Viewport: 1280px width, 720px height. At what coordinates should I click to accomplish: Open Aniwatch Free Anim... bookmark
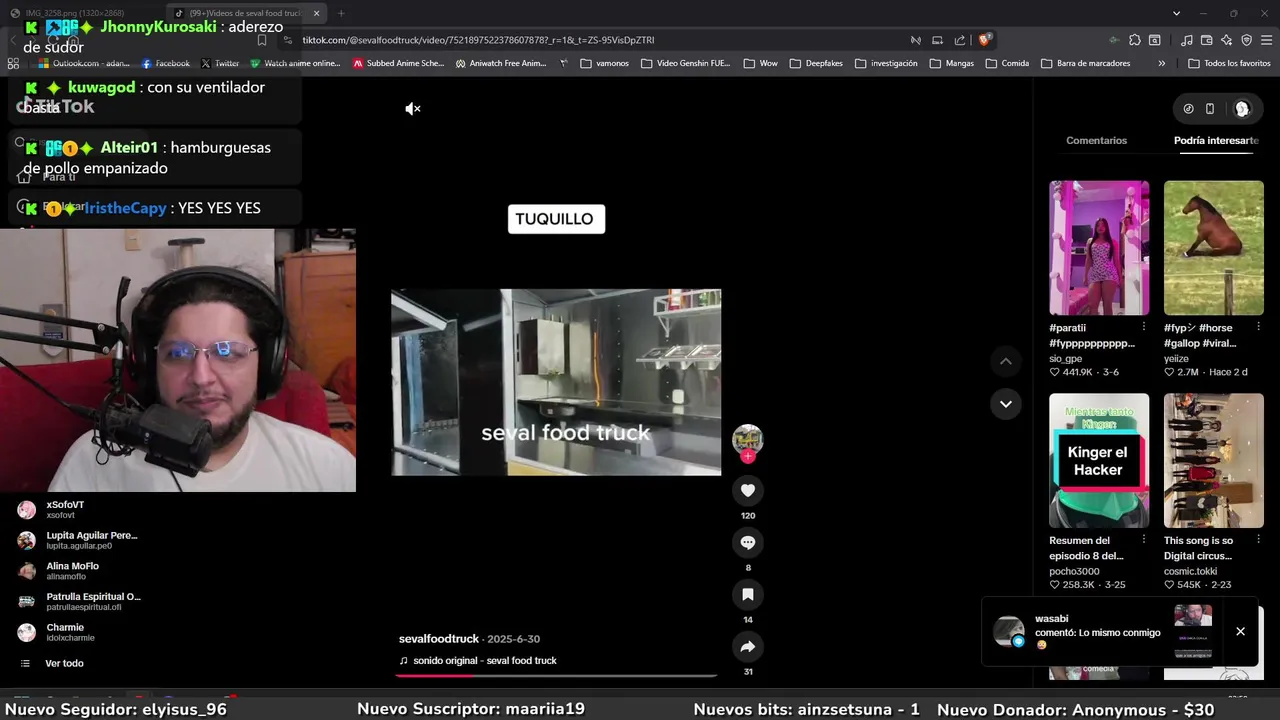(500, 63)
